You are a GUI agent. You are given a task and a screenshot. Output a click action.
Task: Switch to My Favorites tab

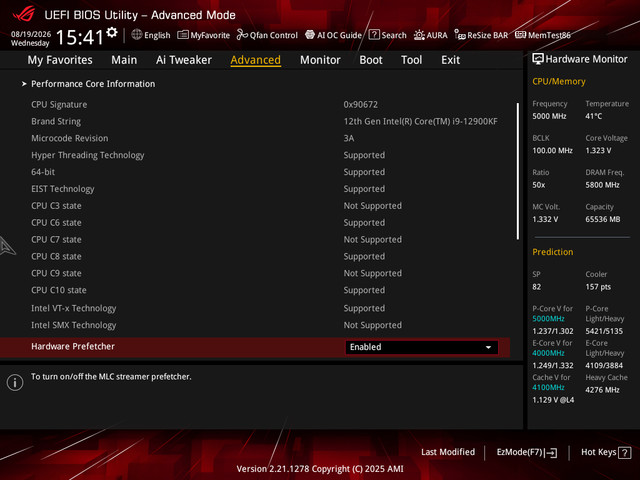(60, 60)
